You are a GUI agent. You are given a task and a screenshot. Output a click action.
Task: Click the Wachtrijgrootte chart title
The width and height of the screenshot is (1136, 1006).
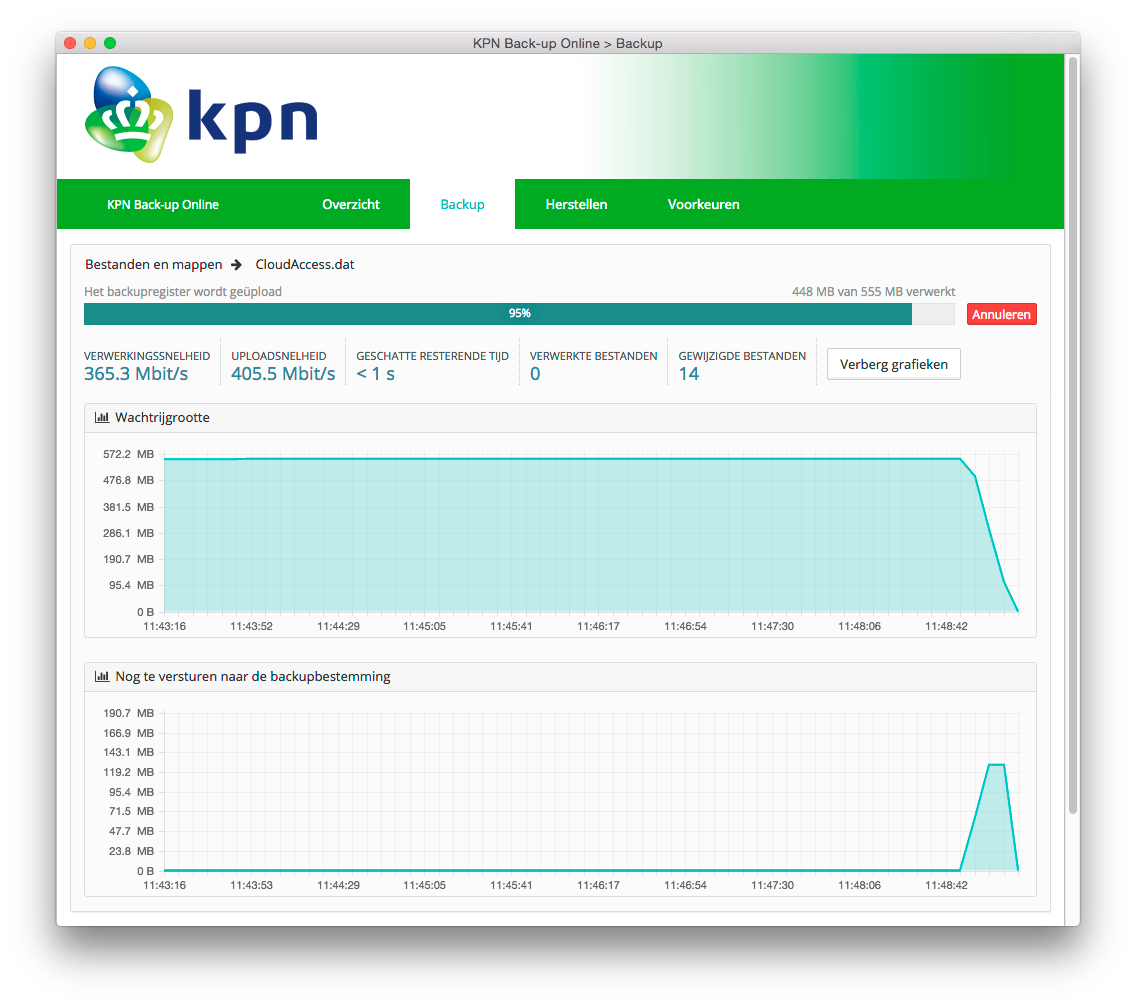pos(162,418)
